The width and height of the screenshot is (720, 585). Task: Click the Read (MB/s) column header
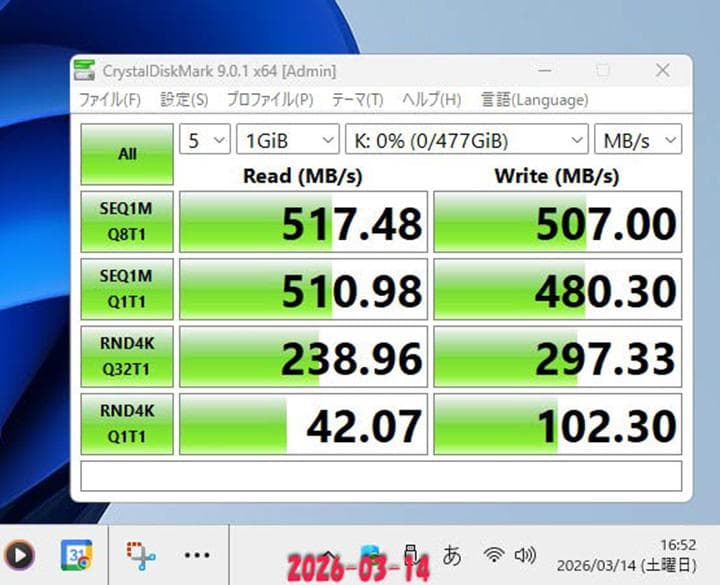point(303,176)
